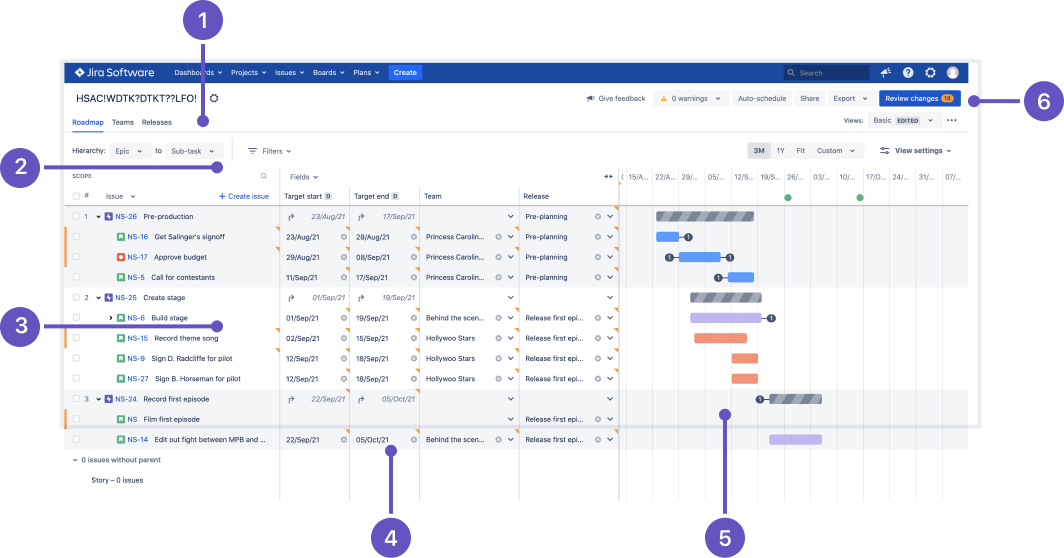This screenshot has width=1064, height=558.
Task: Click the Auto-schedule button
Action: (761, 98)
